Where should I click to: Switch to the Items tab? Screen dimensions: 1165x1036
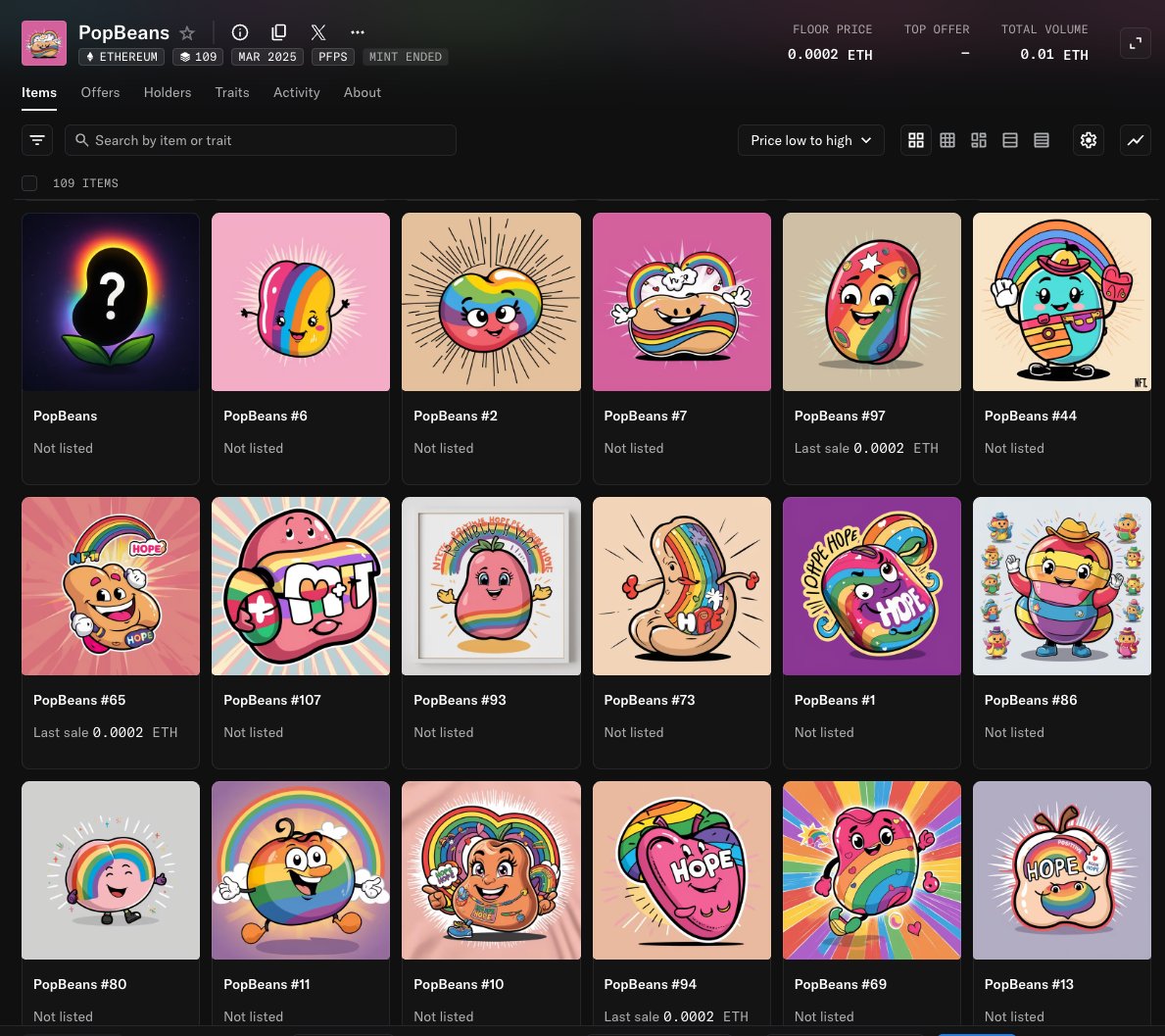pos(38,93)
